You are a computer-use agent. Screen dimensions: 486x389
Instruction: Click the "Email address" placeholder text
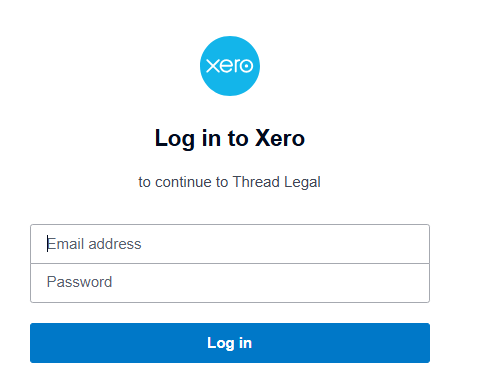pyautogui.click(x=94, y=244)
